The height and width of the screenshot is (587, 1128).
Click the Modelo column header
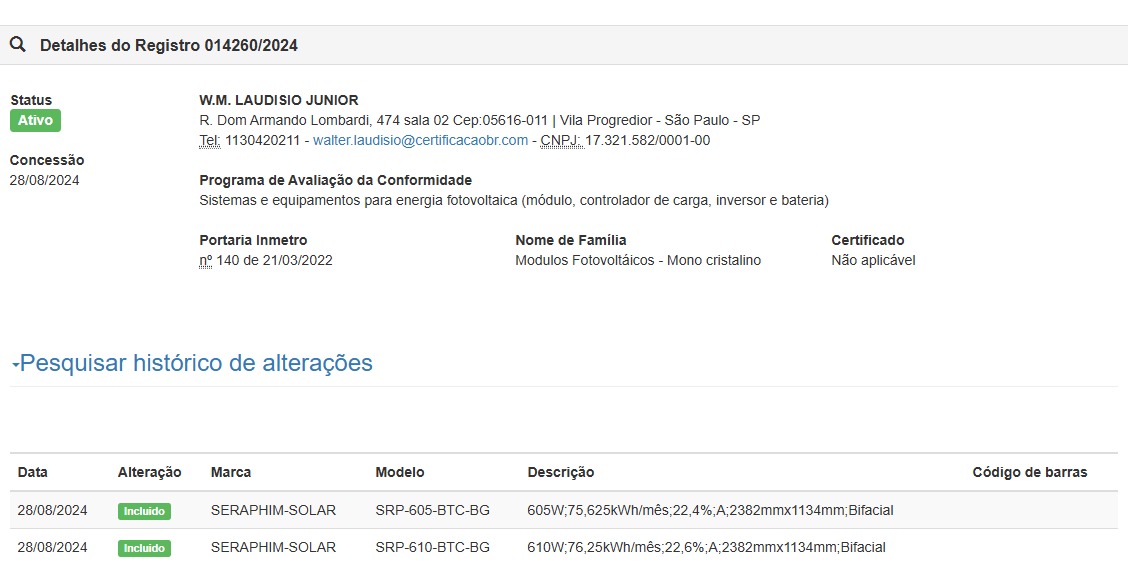pos(399,472)
